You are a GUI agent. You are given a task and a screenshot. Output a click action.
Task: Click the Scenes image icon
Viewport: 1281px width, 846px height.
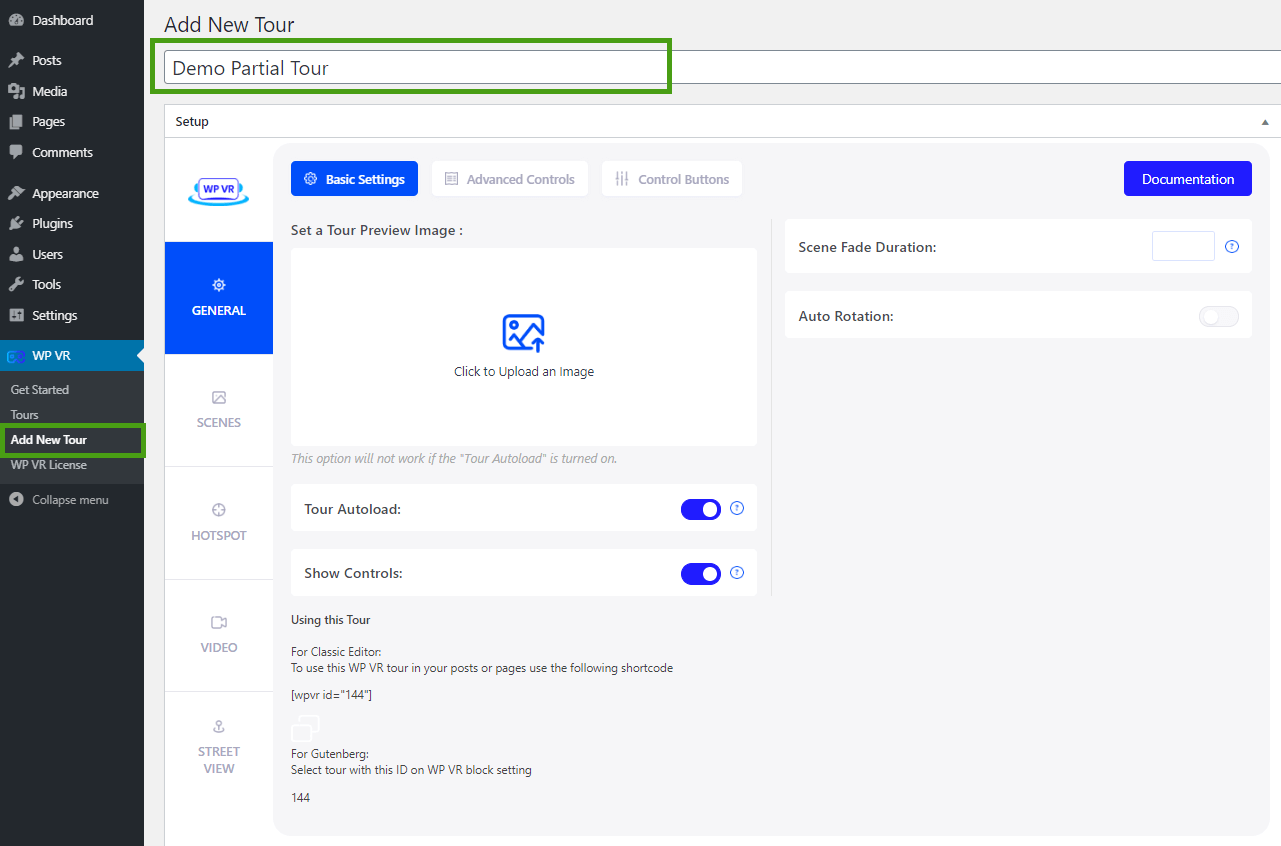[219, 397]
